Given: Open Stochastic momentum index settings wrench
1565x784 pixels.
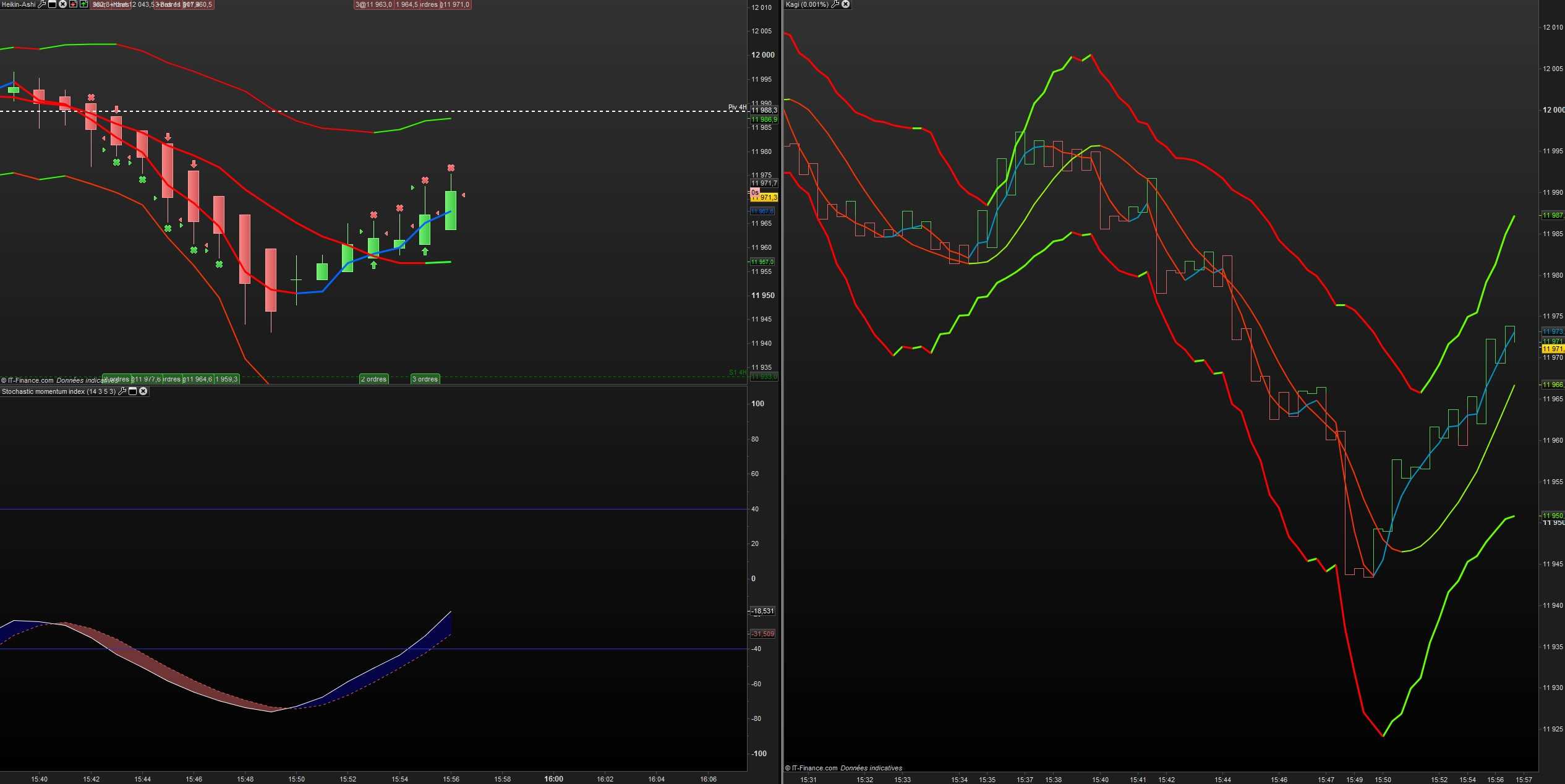Looking at the screenshot, I should (x=122, y=391).
